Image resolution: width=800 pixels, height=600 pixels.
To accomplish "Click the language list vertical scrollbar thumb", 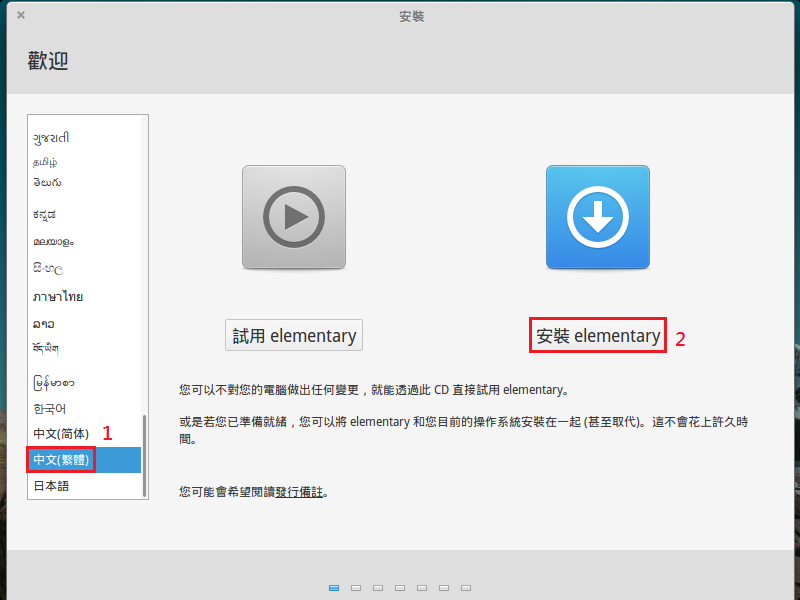I will (x=144, y=455).
